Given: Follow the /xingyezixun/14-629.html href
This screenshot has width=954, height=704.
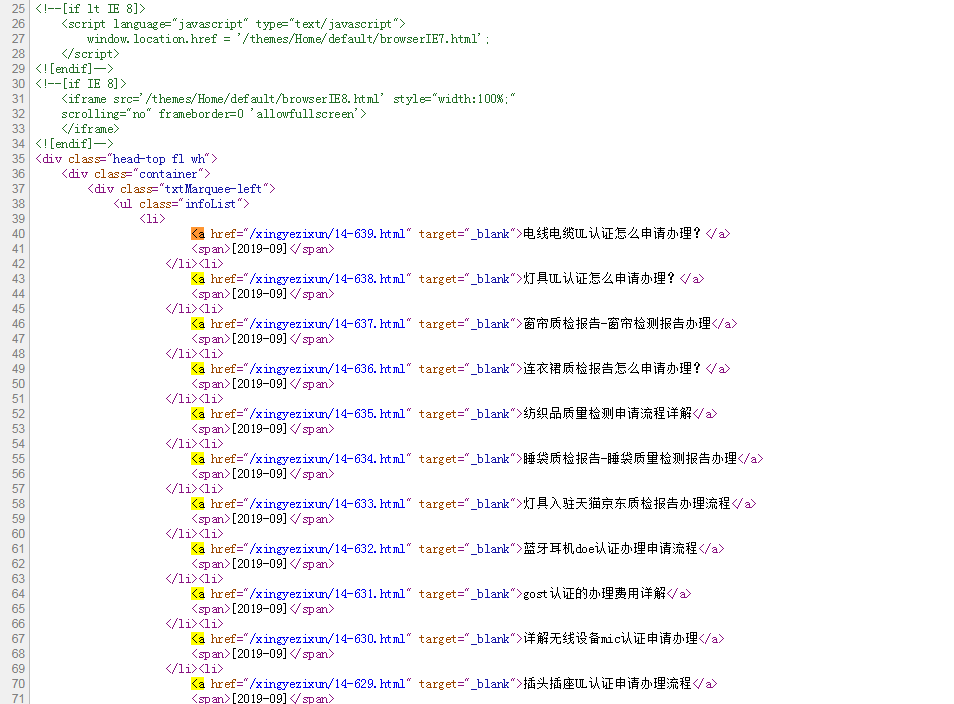Looking at the screenshot, I should 330,684.
